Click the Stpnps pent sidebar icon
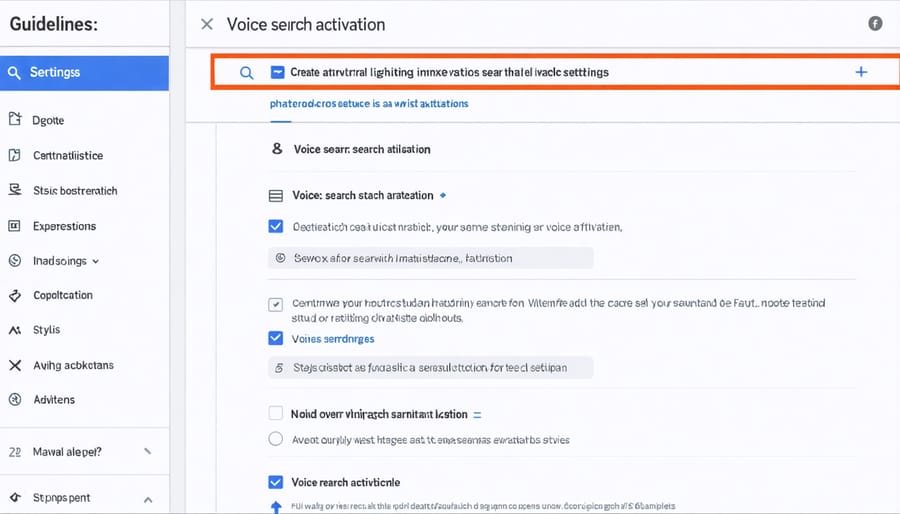Screen dimensions: 900x514 15,497
